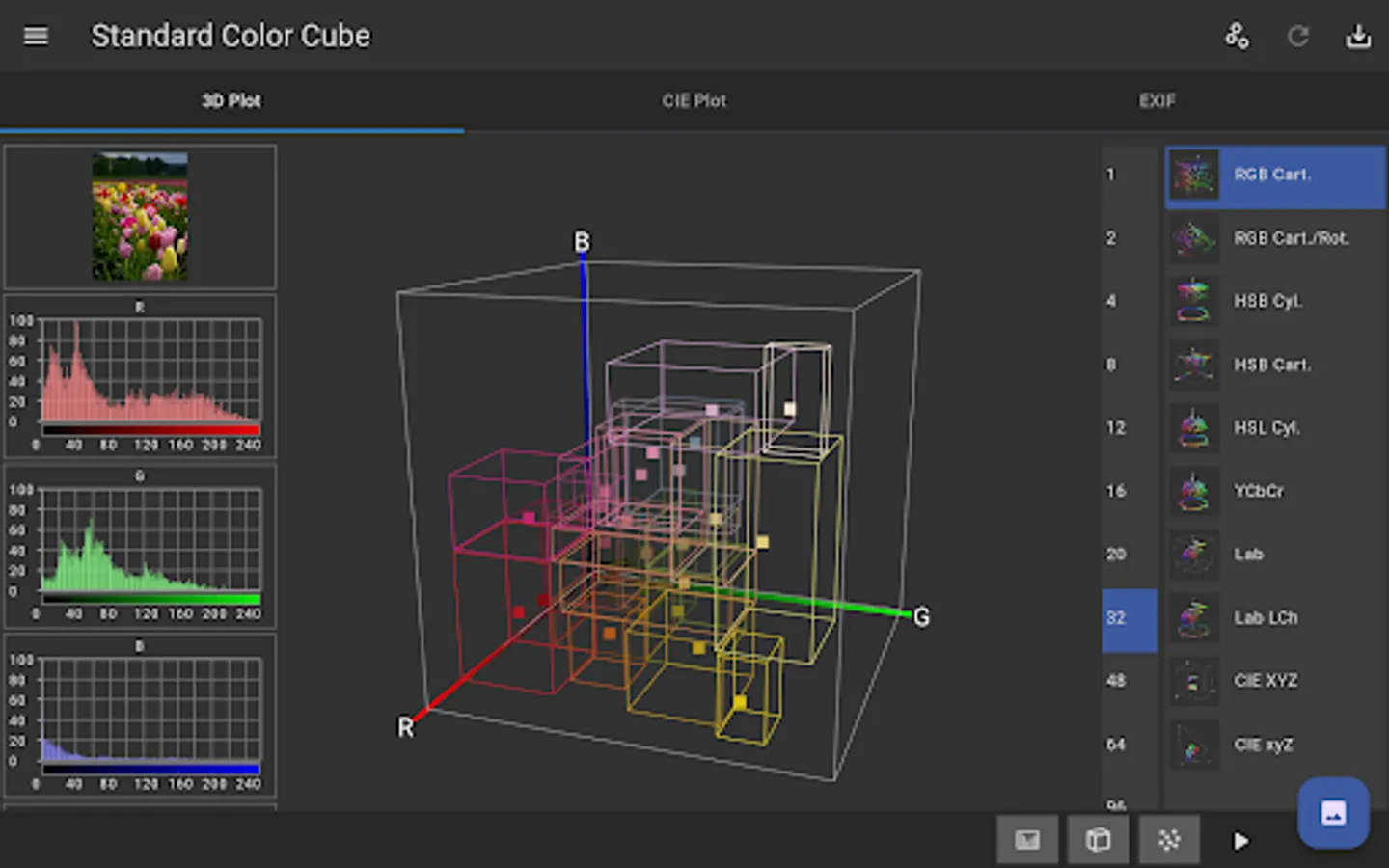The height and width of the screenshot is (868, 1389).
Task: Set color count to 12
Action: tap(1130, 427)
